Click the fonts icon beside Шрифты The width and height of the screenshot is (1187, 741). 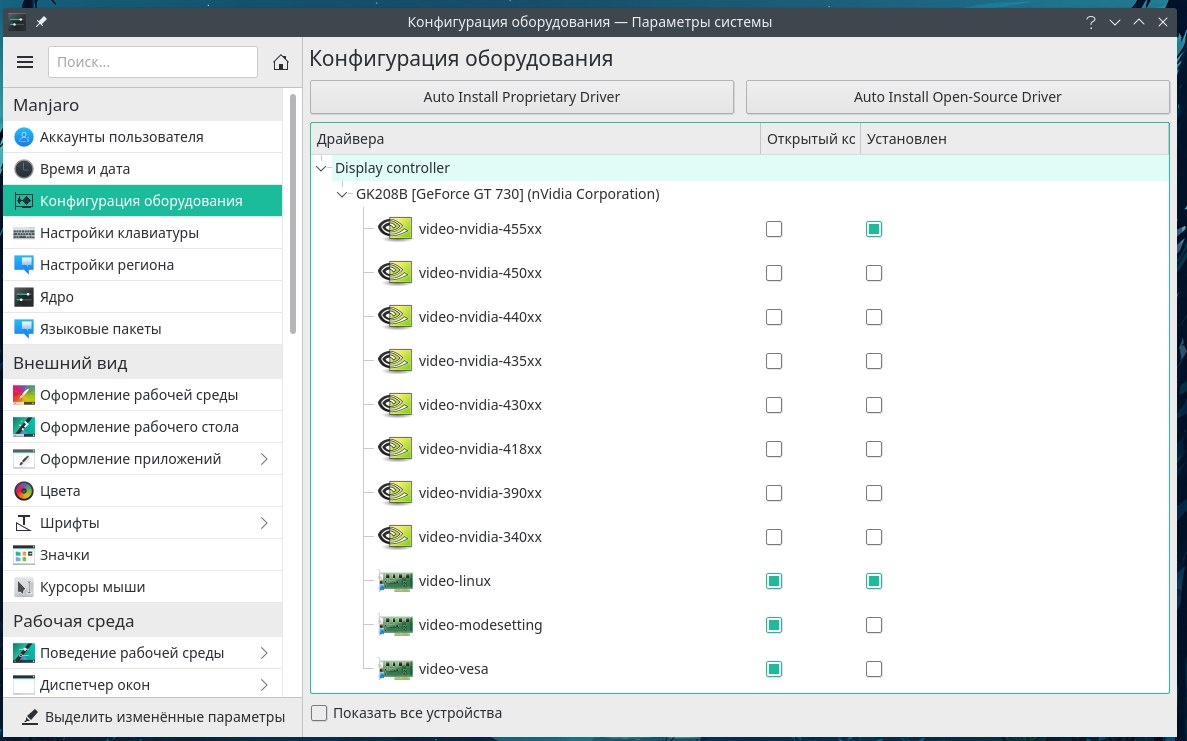(x=23, y=523)
